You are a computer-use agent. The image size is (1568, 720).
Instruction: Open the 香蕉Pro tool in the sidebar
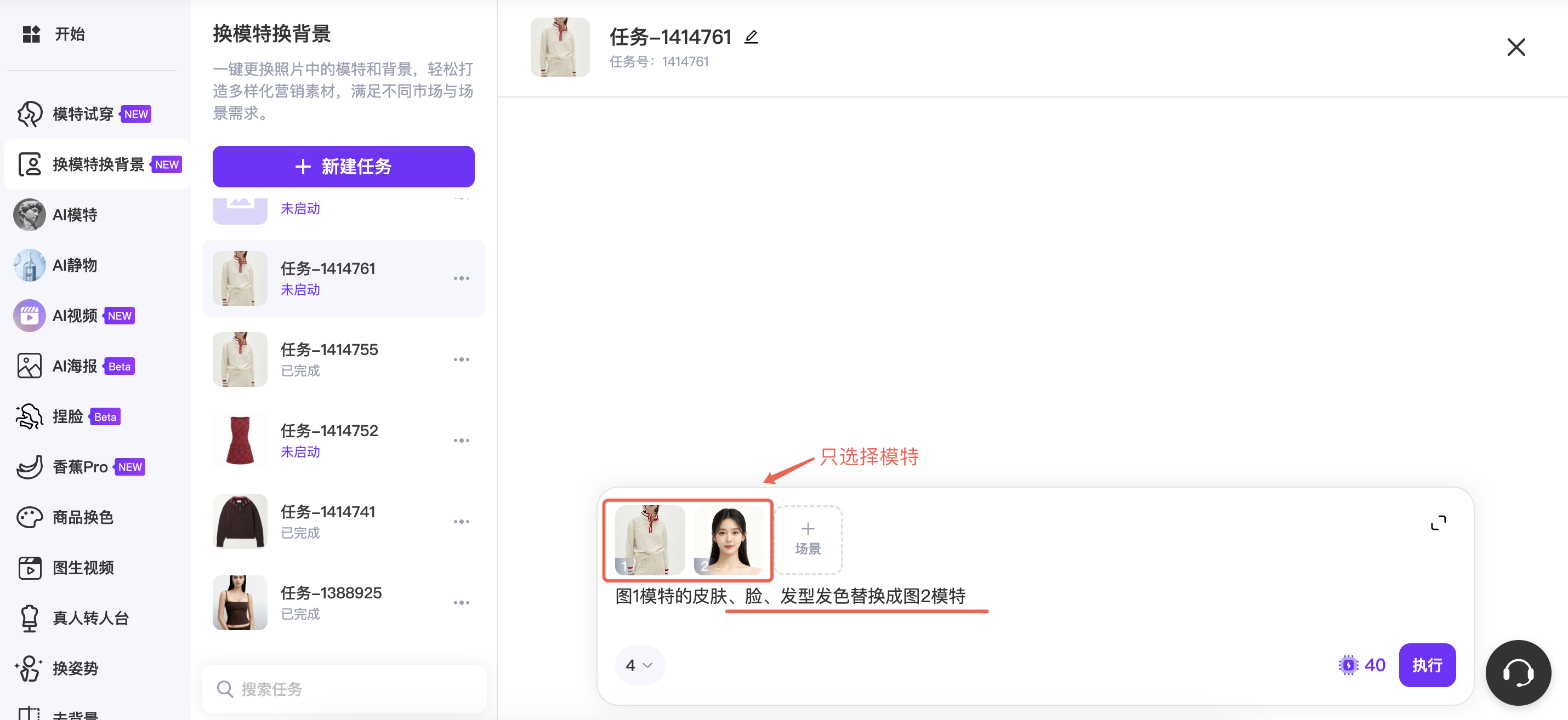[x=79, y=467]
